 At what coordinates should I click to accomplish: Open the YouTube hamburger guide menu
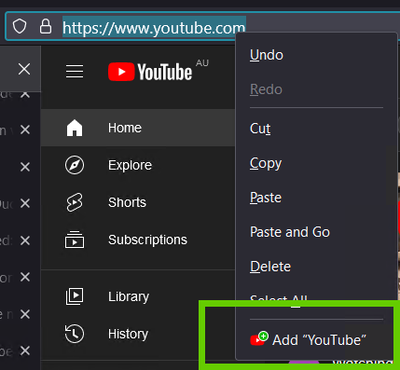tap(75, 71)
